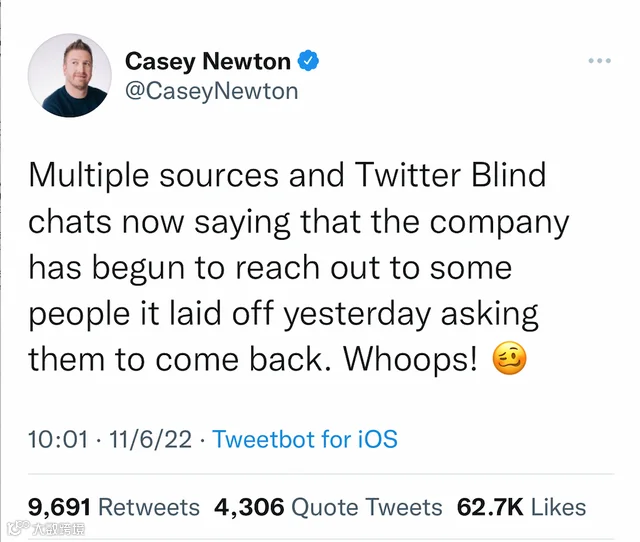Click the tweet text starting 'Multiple sources'

299,267
